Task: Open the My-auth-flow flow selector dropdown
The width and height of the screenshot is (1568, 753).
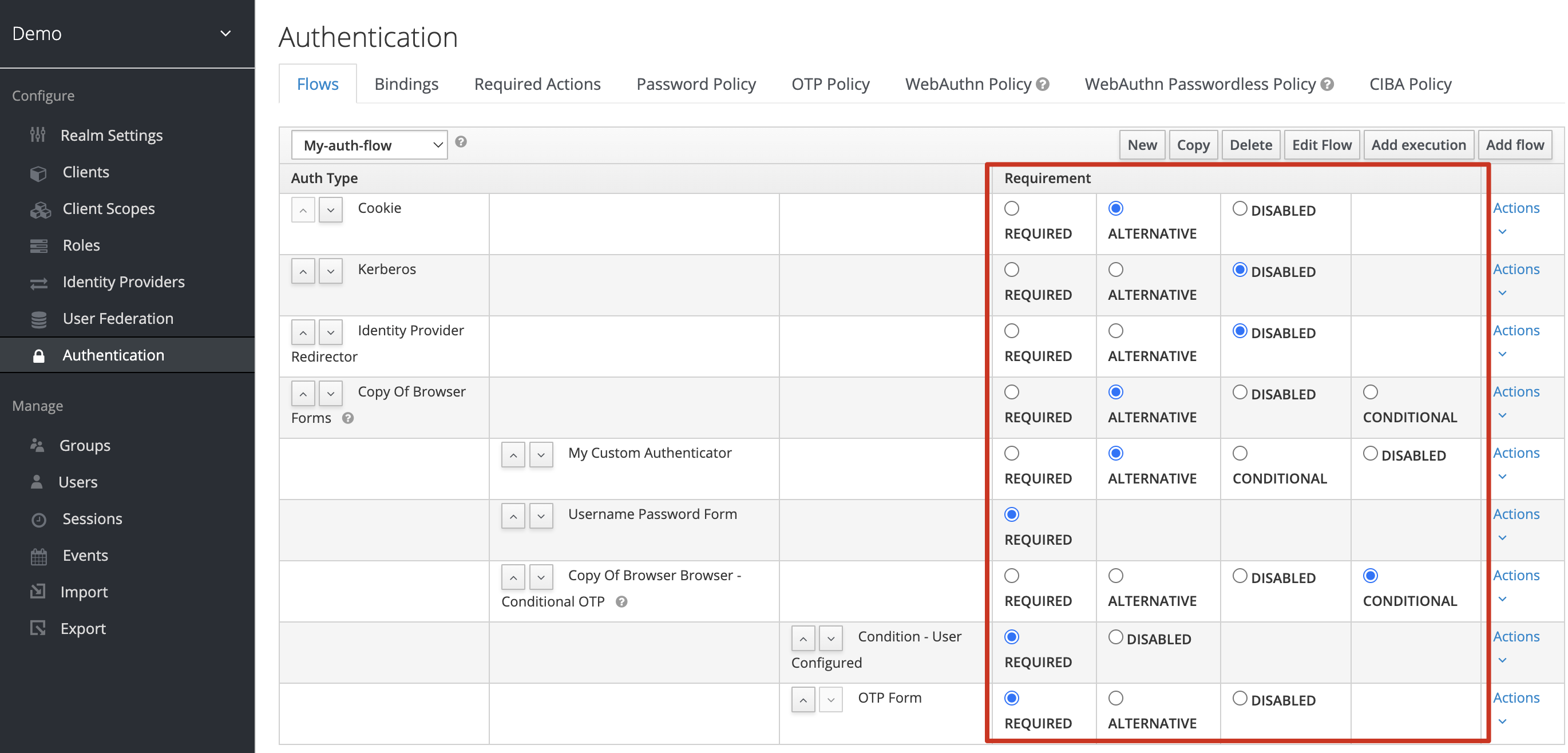Action: pos(369,145)
